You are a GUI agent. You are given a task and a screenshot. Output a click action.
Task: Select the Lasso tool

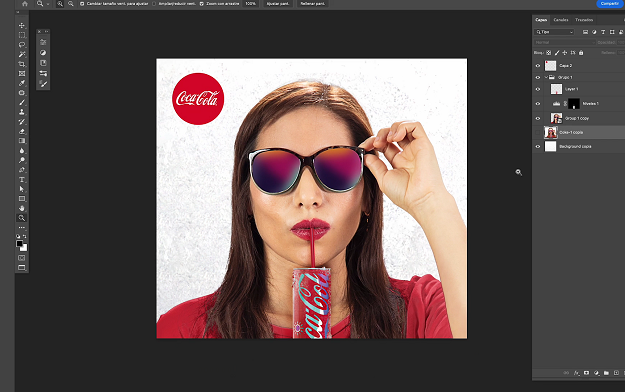pos(22,45)
